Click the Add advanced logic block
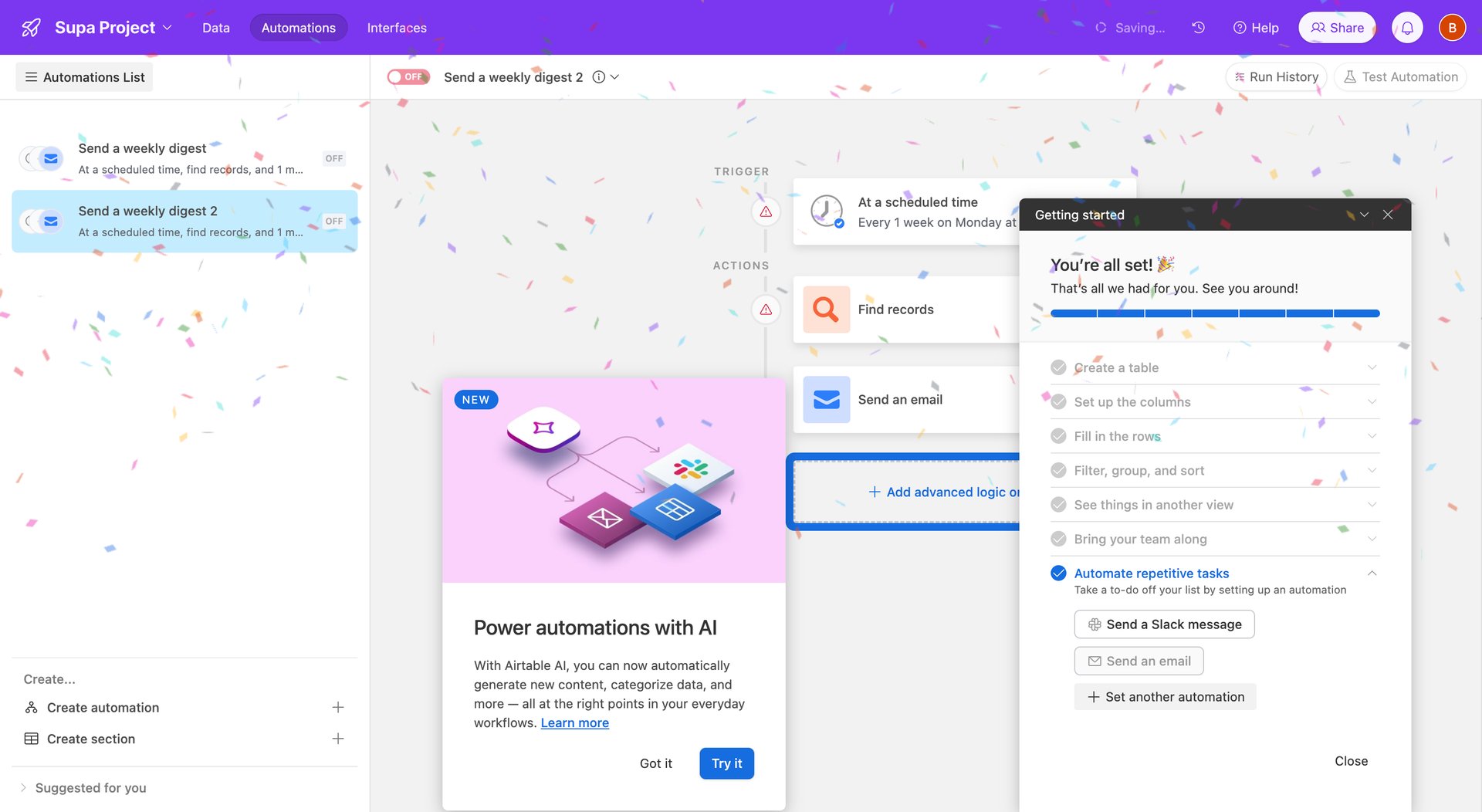 coord(942,492)
